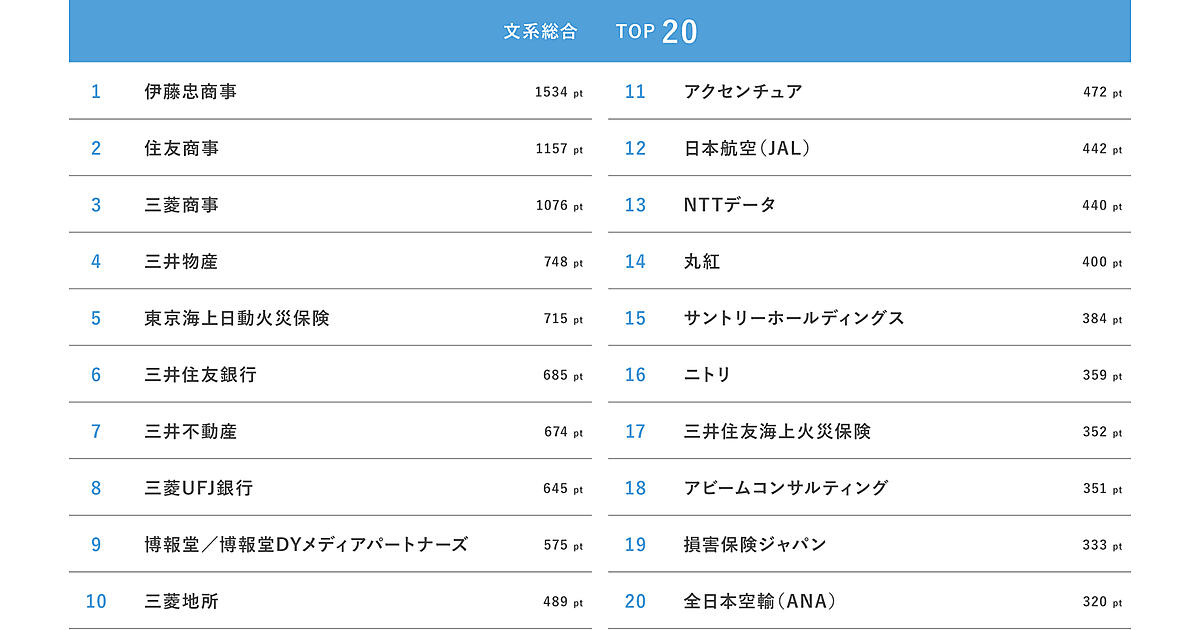Select 日本航空(JAL) company name
Image resolution: width=1200 pixels, height=630 pixels.
(x=746, y=148)
